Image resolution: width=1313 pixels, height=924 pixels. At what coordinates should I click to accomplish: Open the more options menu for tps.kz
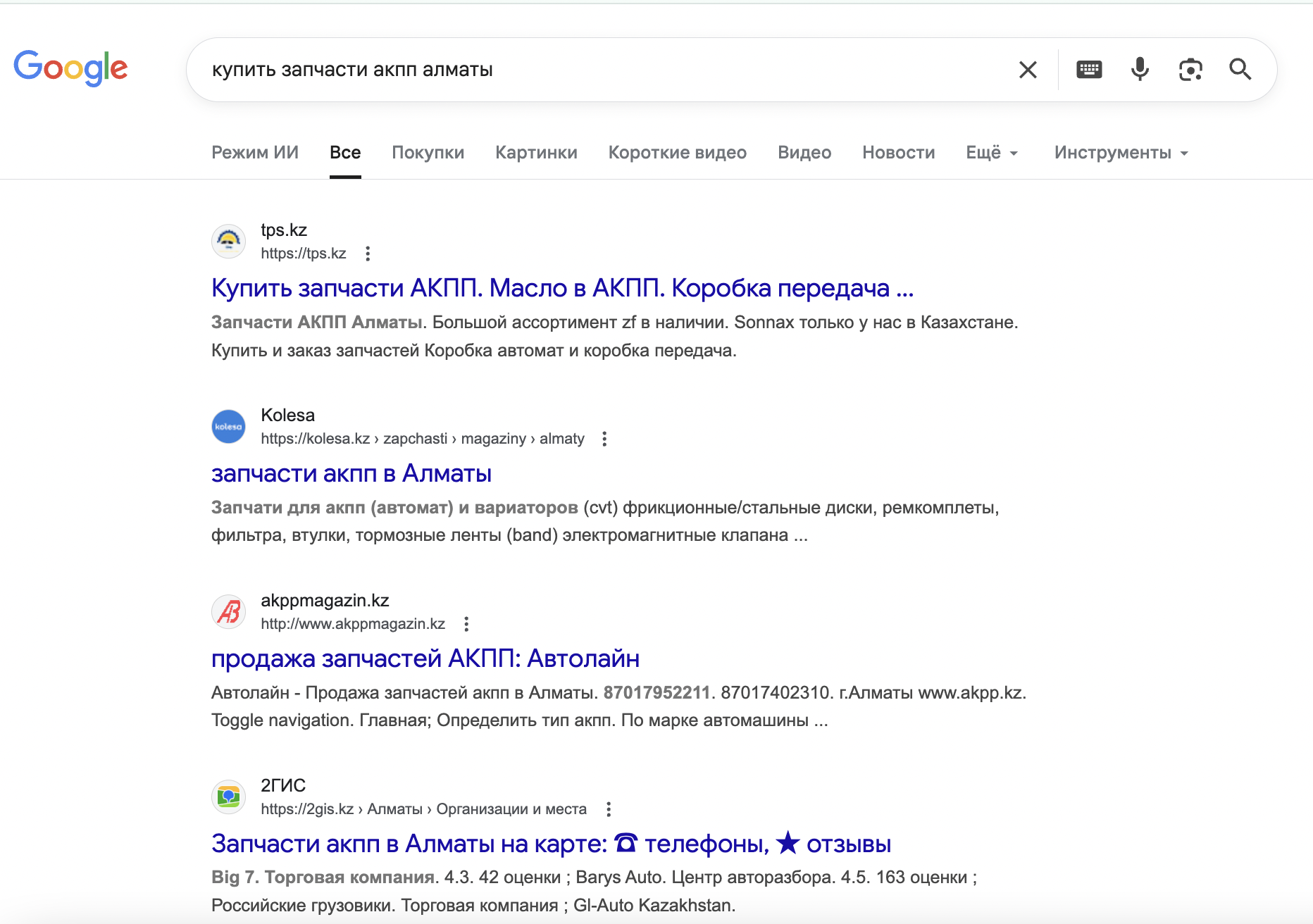click(x=368, y=254)
